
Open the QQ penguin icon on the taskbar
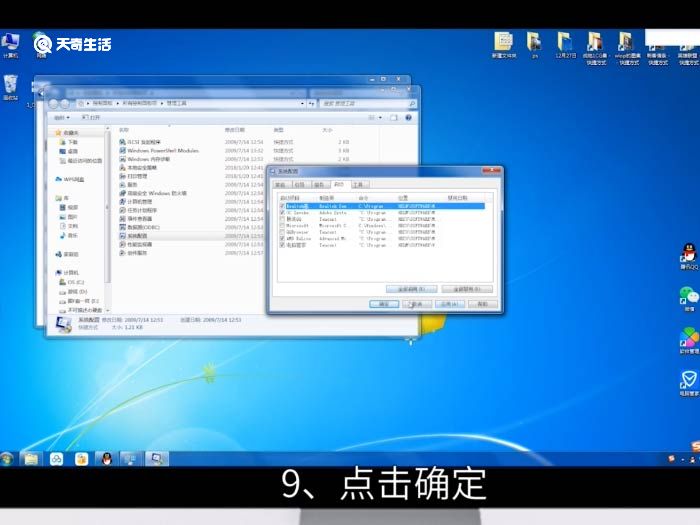coord(106,458)
